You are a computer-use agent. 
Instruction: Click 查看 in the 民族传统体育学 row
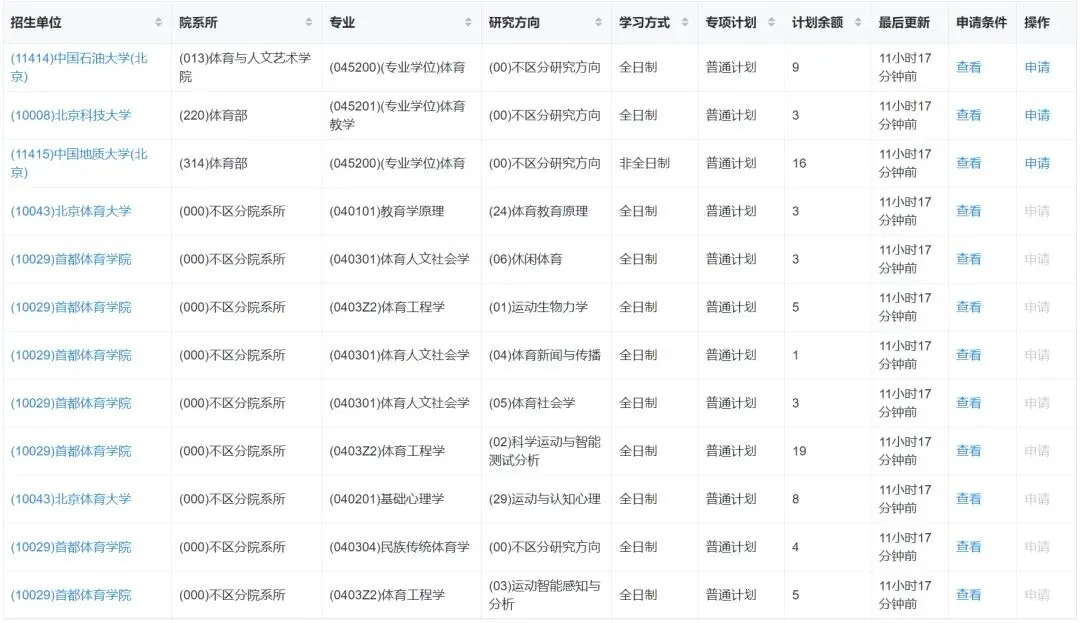[x=968, y=547]
